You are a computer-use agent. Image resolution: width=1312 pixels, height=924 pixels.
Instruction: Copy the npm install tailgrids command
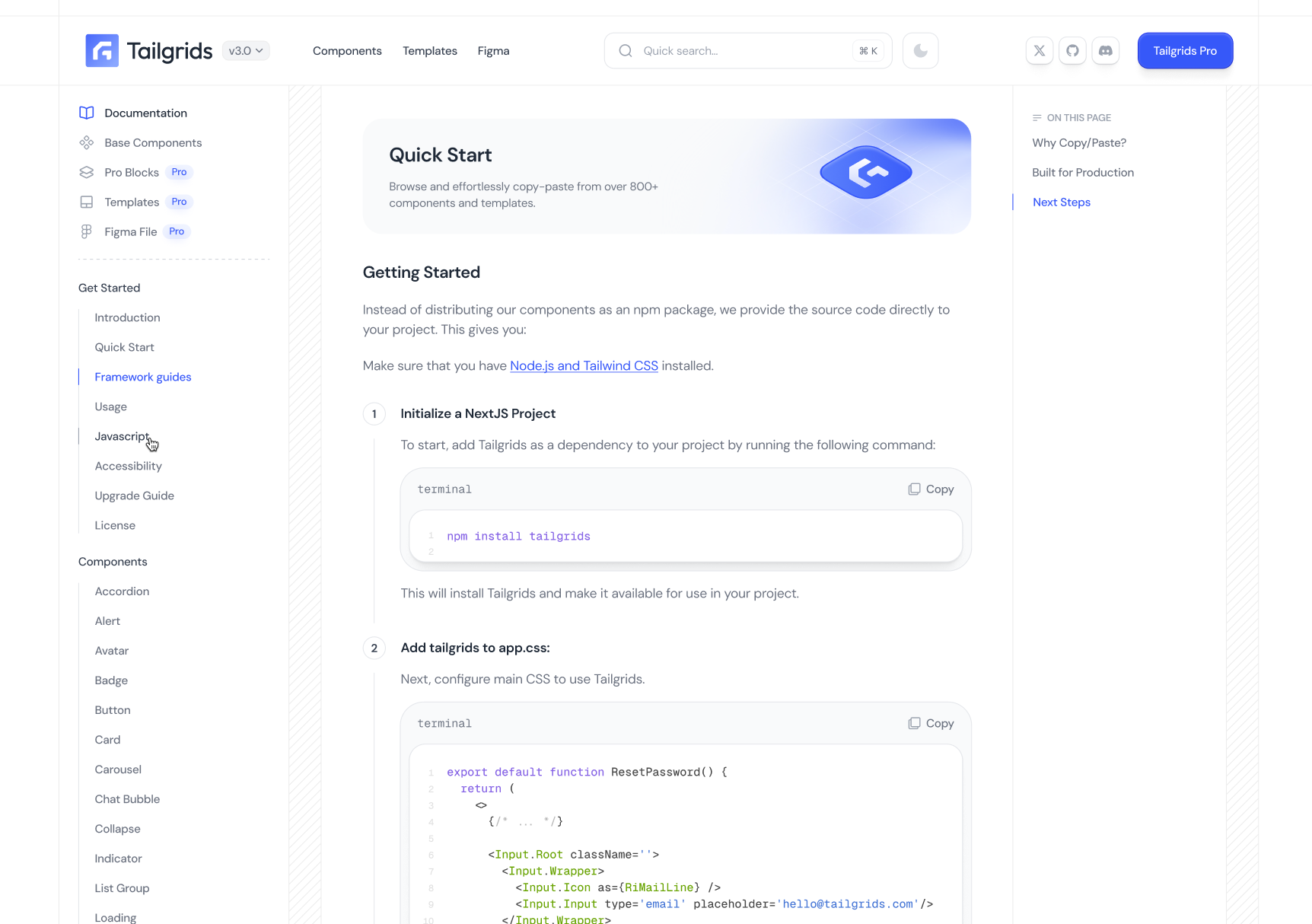[x=931, y=489]
